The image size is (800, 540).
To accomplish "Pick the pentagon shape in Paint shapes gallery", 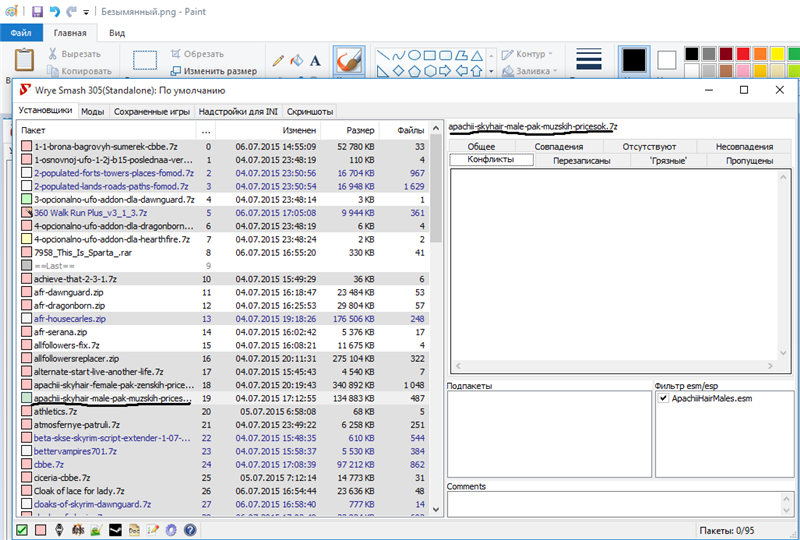I will 414,71.
